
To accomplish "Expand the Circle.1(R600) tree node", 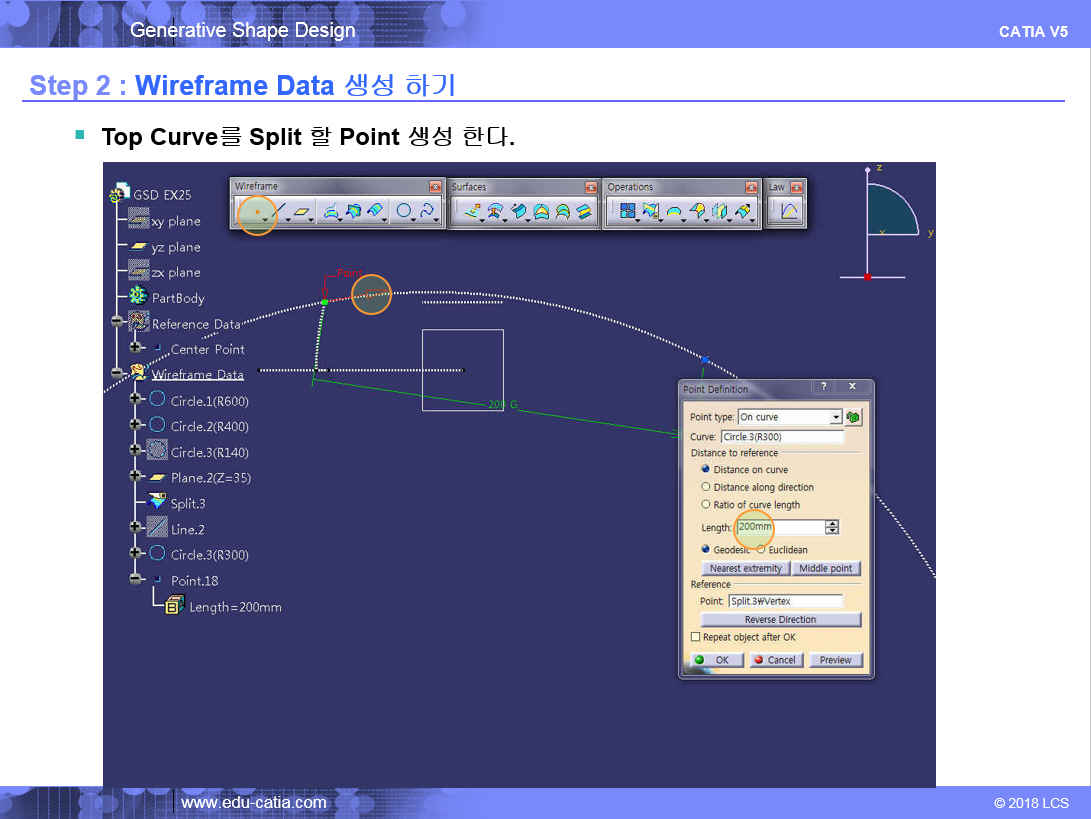I will click(136, 400).
